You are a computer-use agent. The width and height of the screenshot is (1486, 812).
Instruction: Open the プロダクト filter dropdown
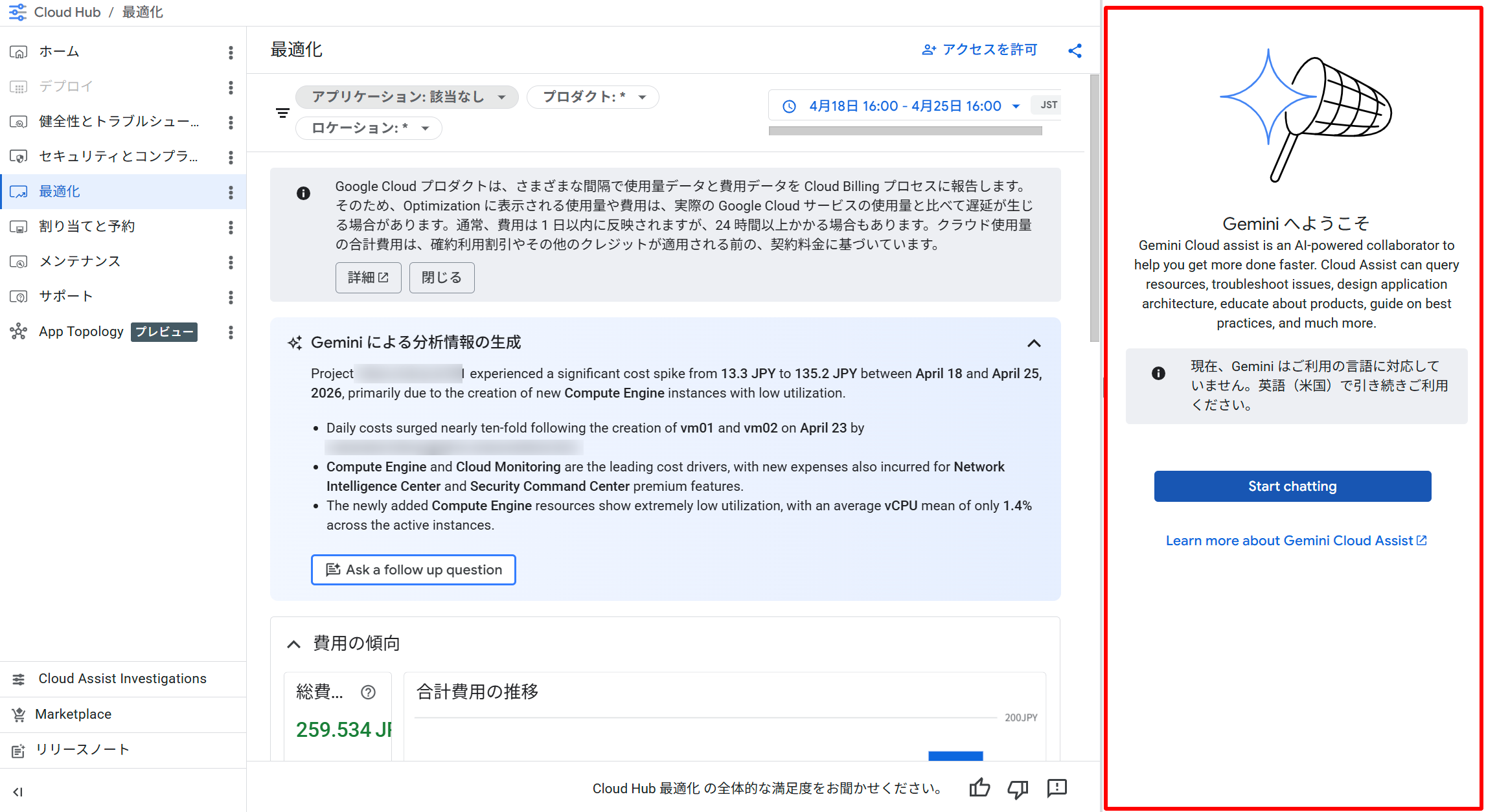click(x=593, y=97)
